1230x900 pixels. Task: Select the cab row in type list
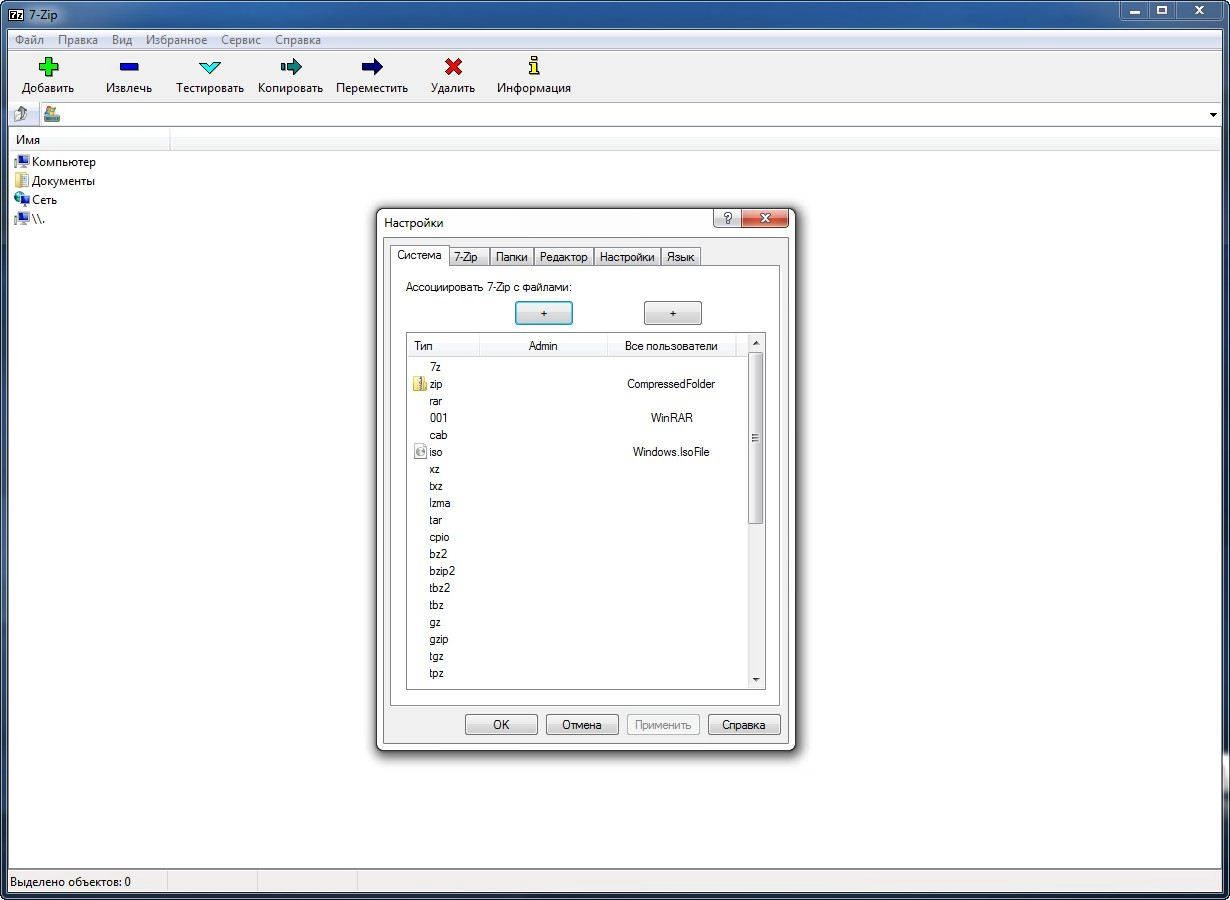click(578, 435)
